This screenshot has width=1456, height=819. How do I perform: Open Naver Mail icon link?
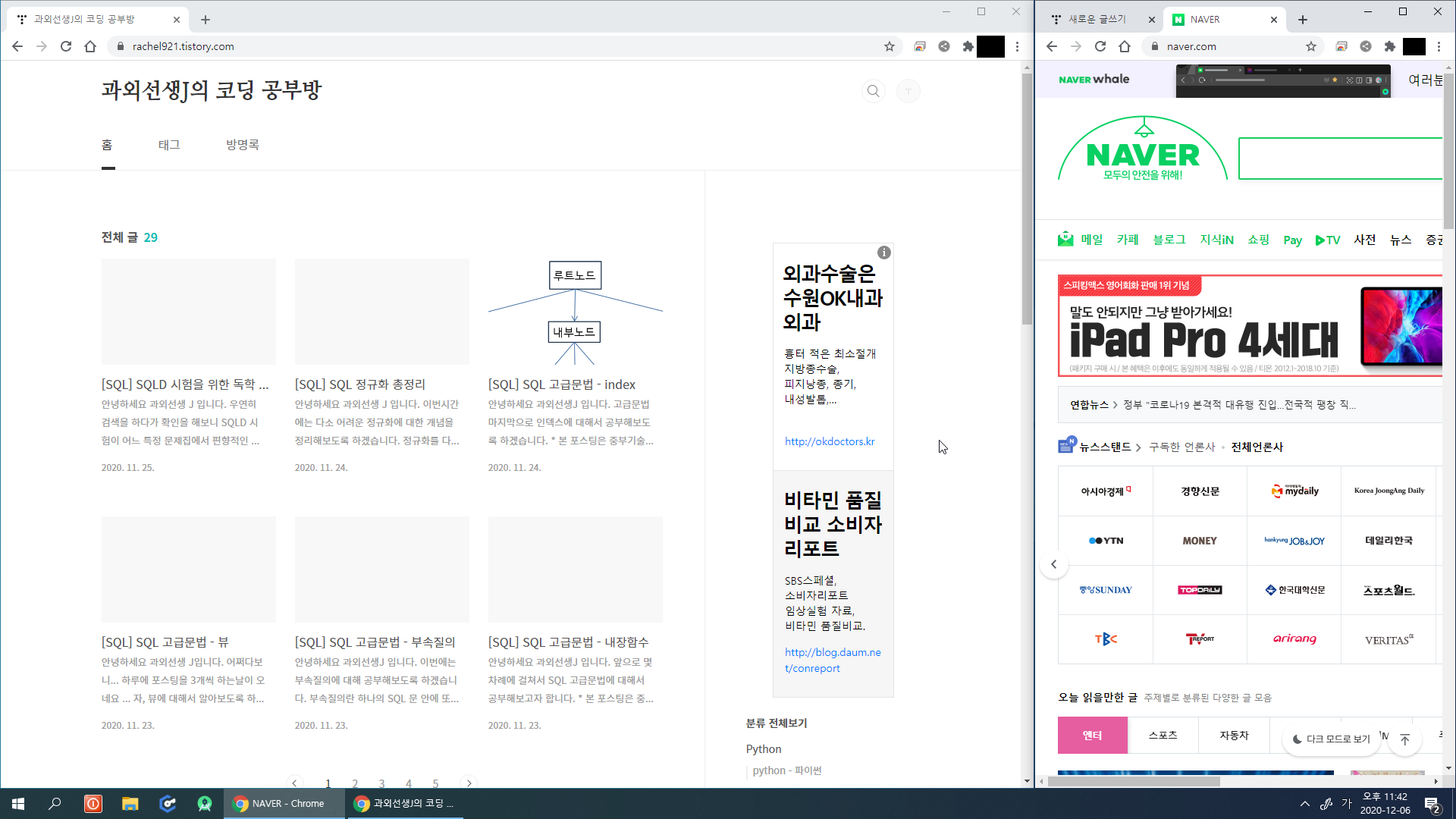[x=1065, y=240]
